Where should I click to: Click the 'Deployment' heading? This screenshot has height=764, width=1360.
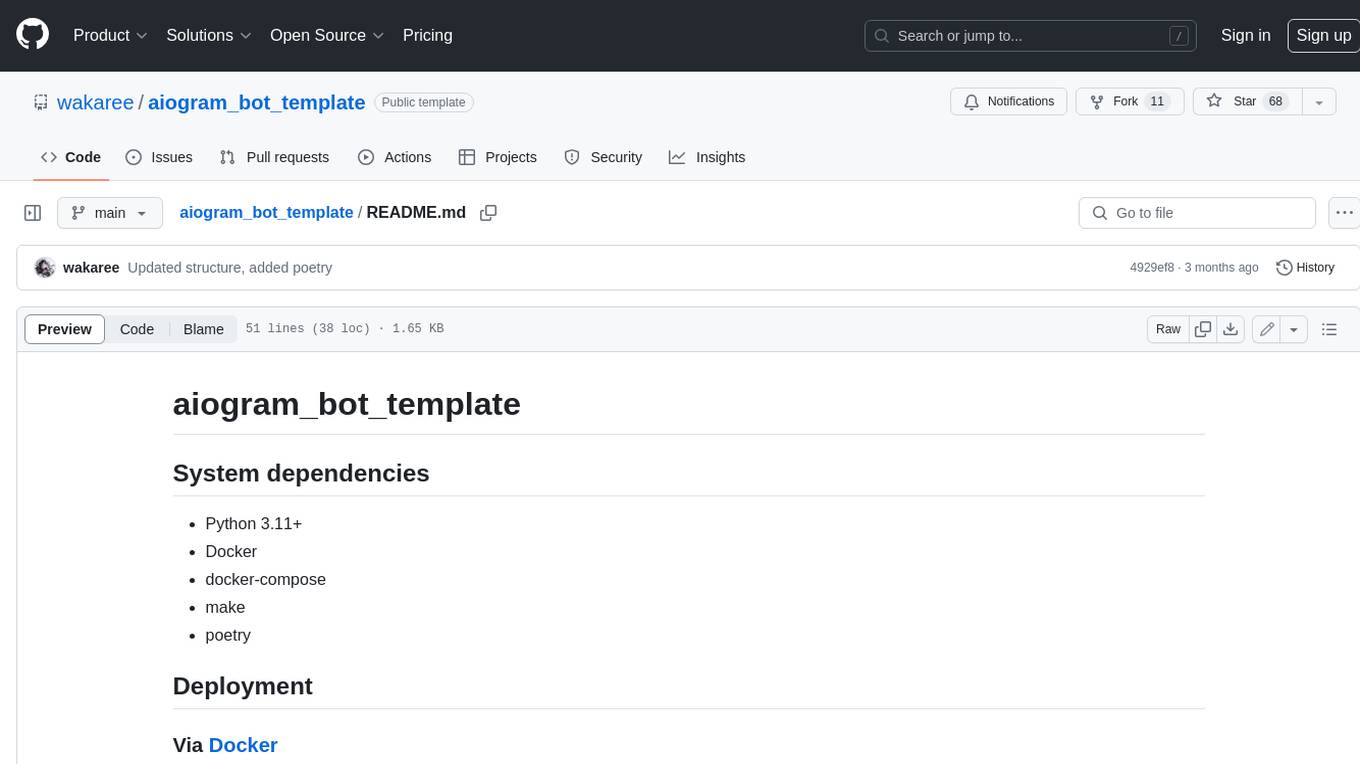click(x=243, y=686)
